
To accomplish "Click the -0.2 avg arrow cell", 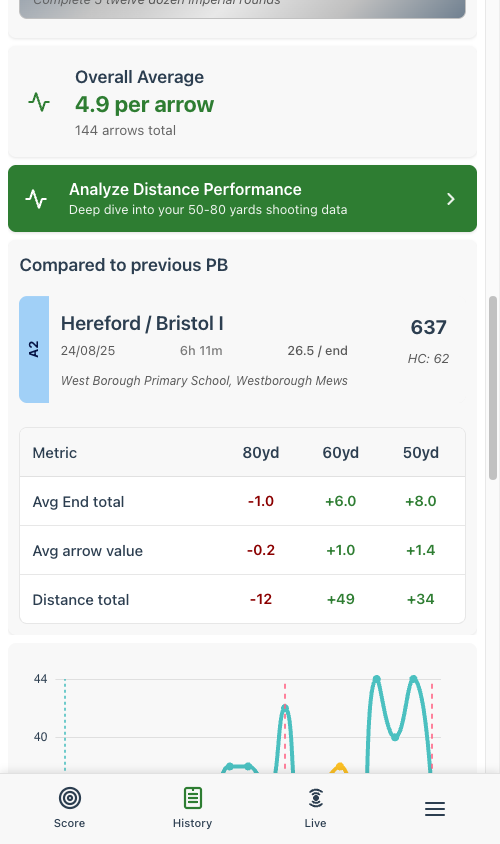I will tap(261, 550).
